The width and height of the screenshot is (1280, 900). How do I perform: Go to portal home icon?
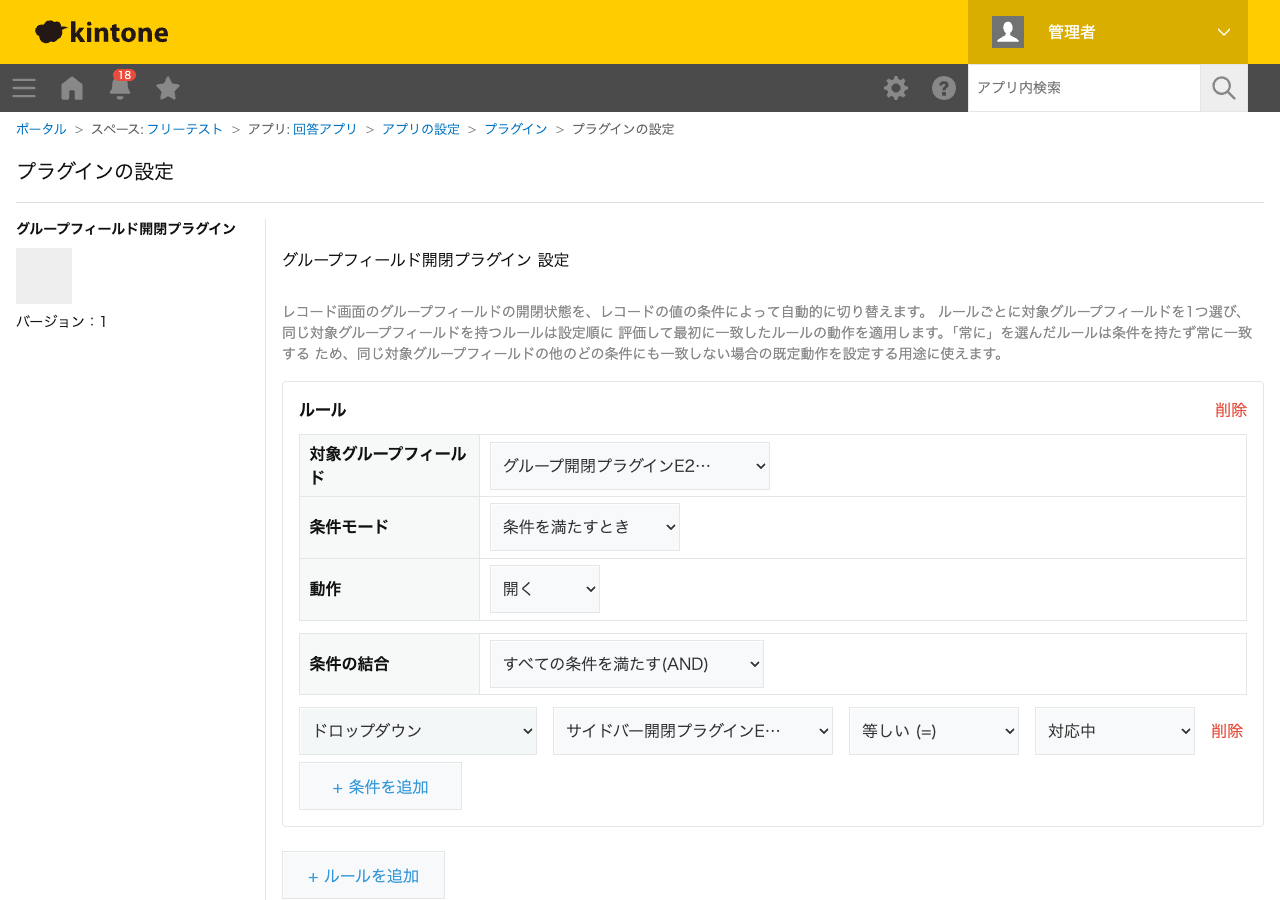click(72, 88)
